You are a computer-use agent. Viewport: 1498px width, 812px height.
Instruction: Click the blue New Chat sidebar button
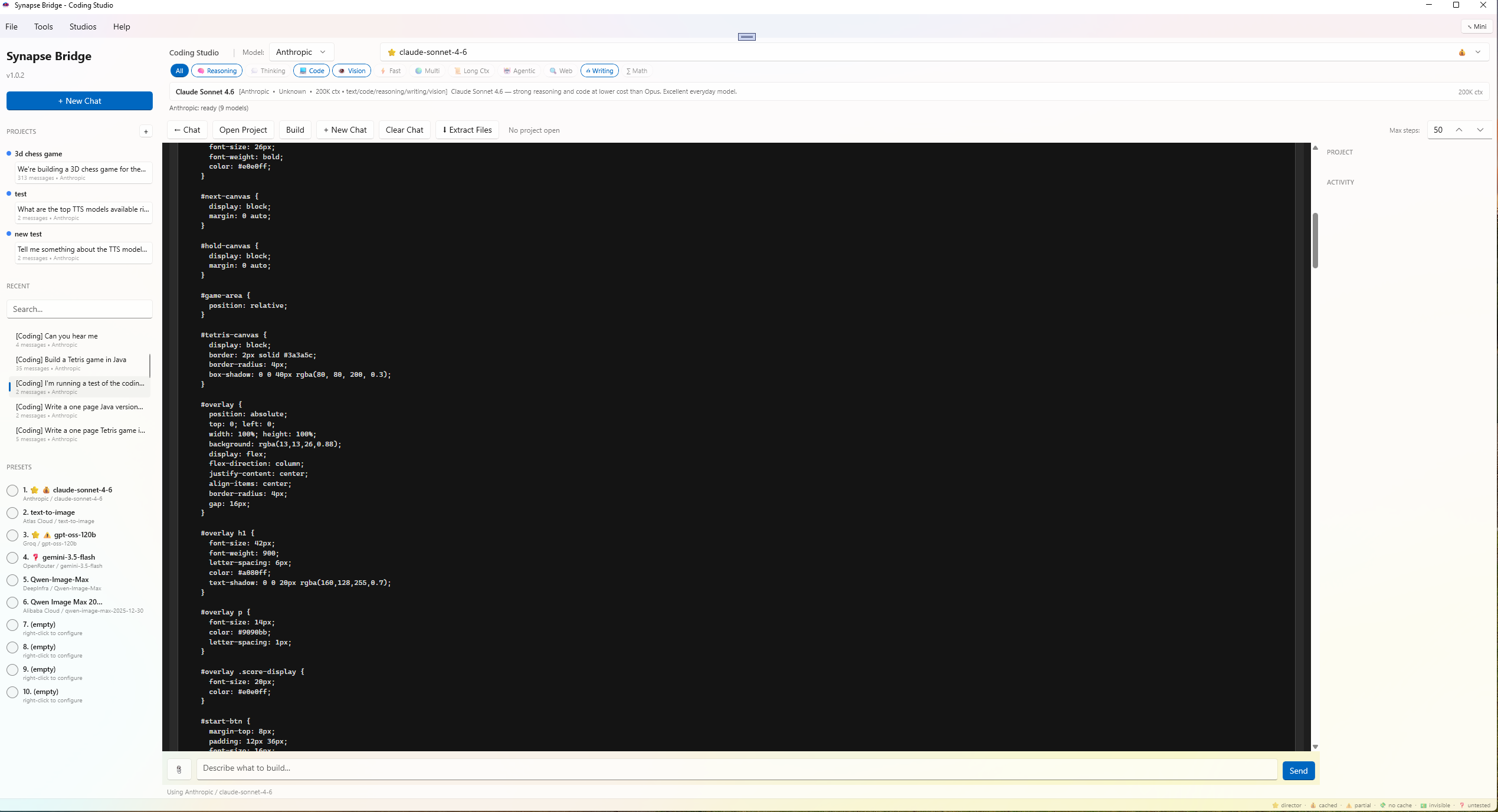tap(80, 101)
